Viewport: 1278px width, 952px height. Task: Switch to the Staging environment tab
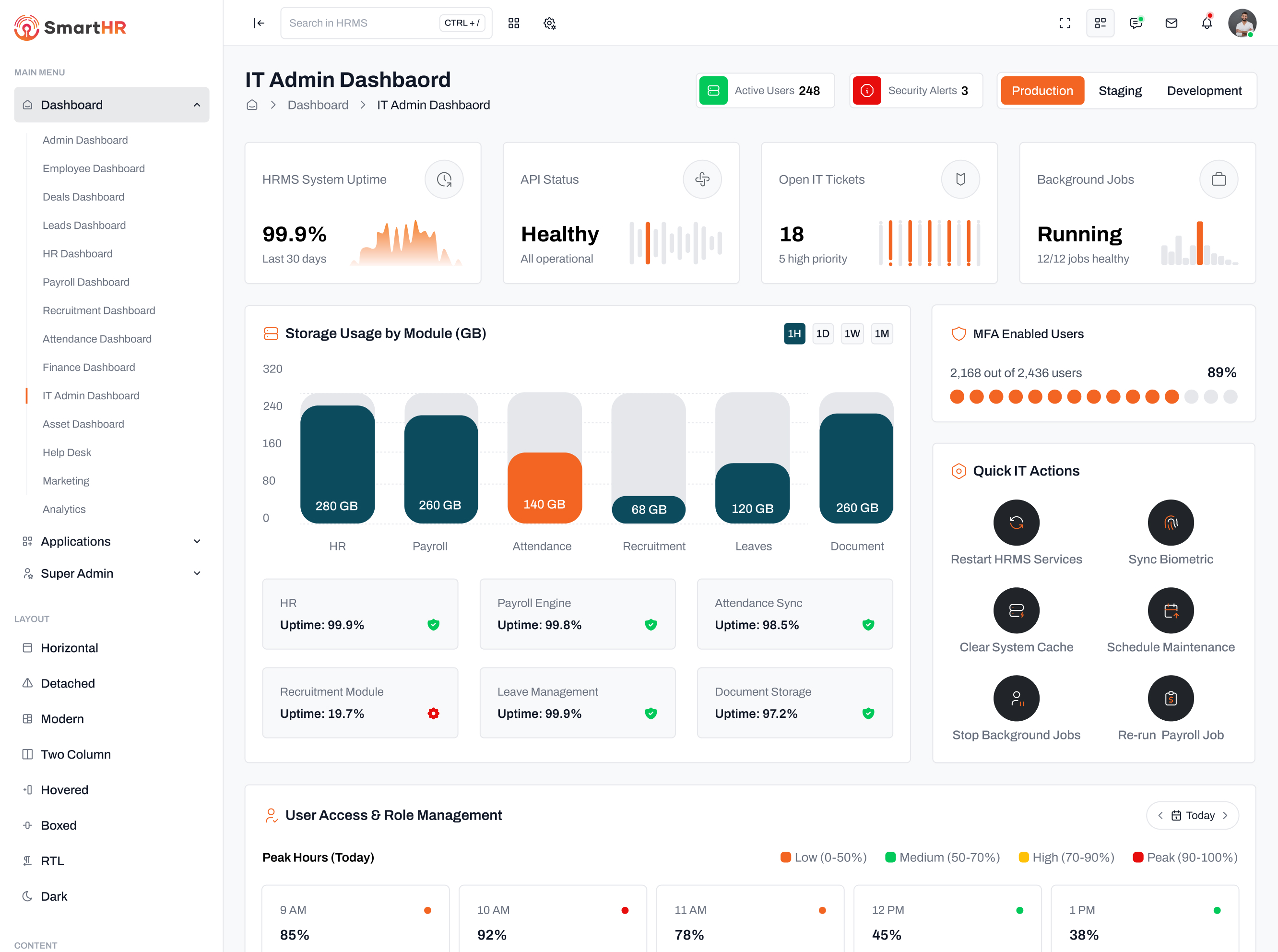coord(1120,91)
